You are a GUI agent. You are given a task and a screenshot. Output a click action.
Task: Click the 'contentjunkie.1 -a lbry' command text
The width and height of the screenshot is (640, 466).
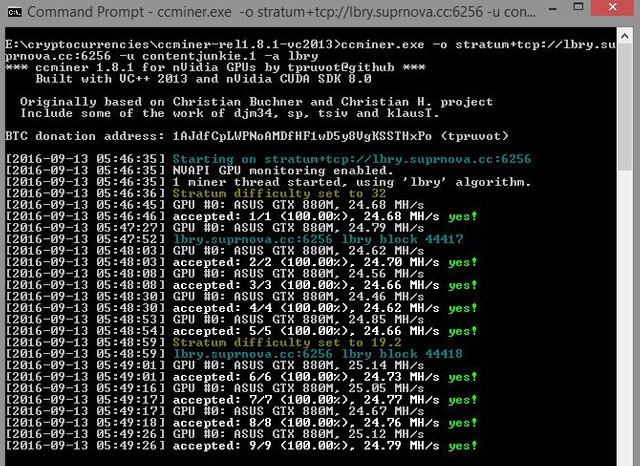point(230,55)
